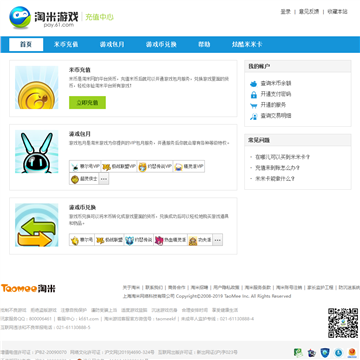Click the 登录 login link
360x360 pixels.
coord(285,12)
